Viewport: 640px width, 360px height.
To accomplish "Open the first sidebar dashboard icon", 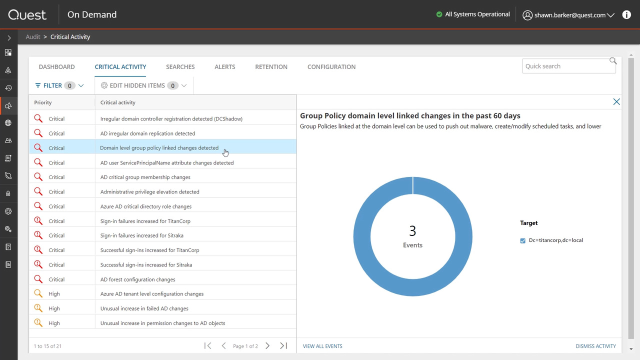I will tap(8, 53).
